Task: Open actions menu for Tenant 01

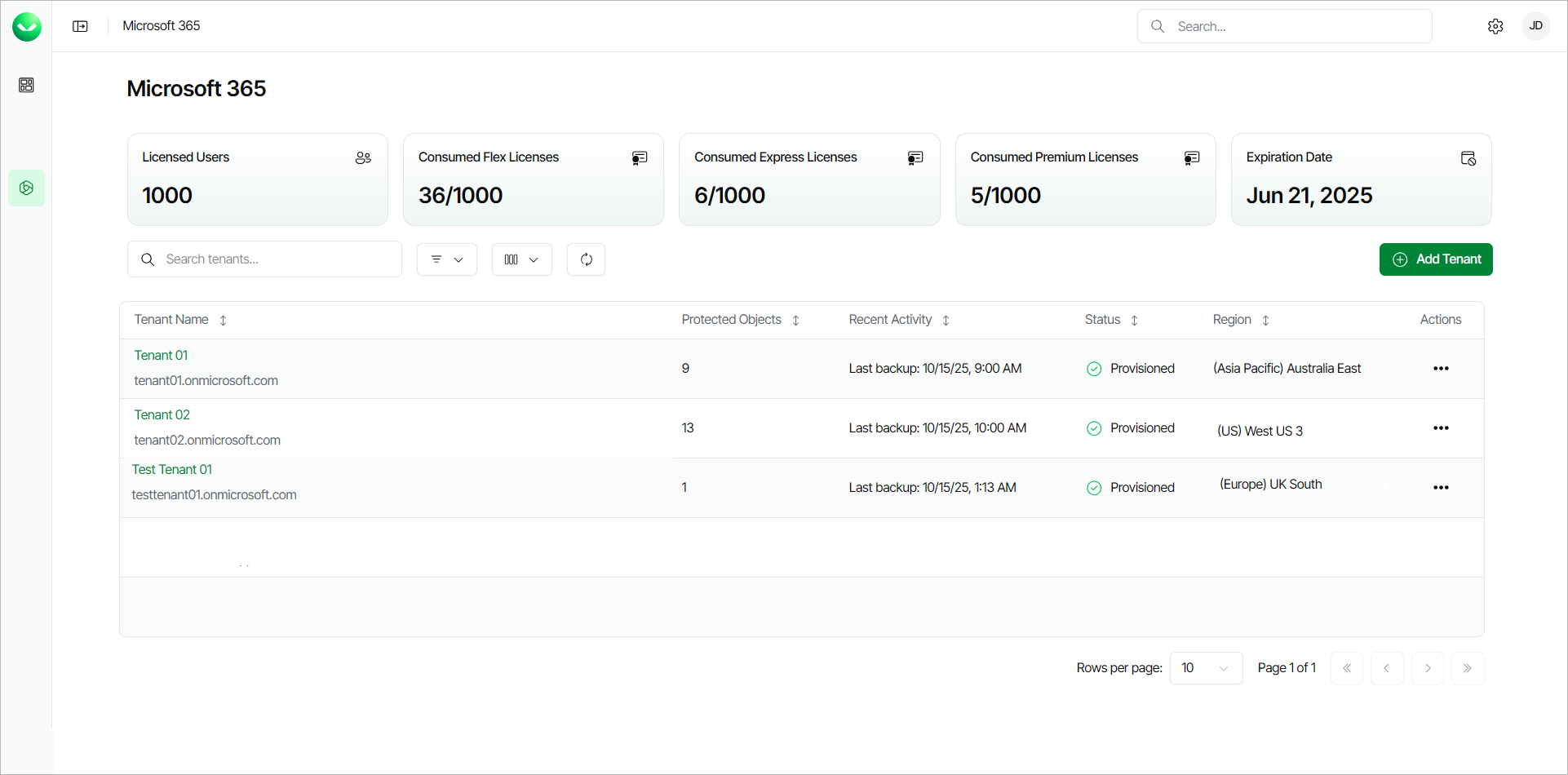Action: pos(1441,369)
